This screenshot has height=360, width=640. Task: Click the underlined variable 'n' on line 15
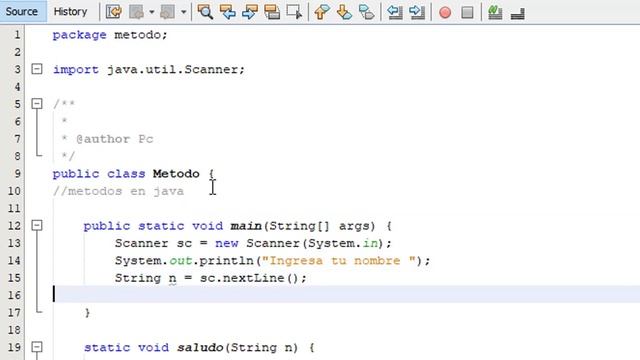[x=172, y=278]
